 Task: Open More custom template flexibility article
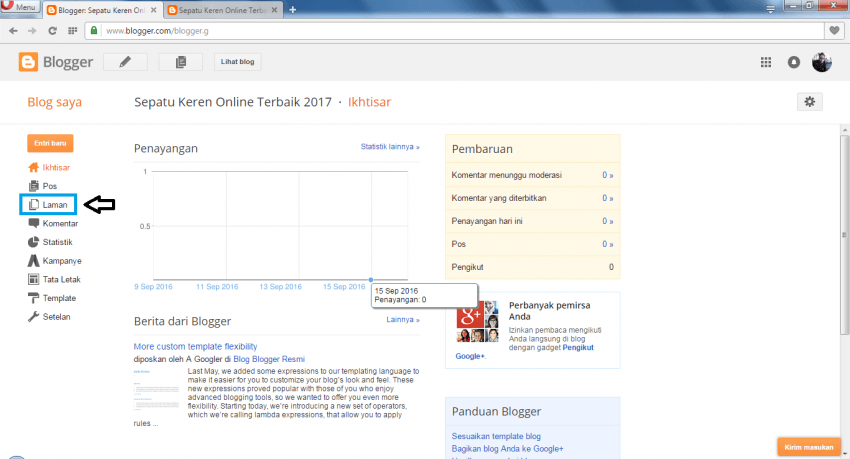click(x=195, y=346)
